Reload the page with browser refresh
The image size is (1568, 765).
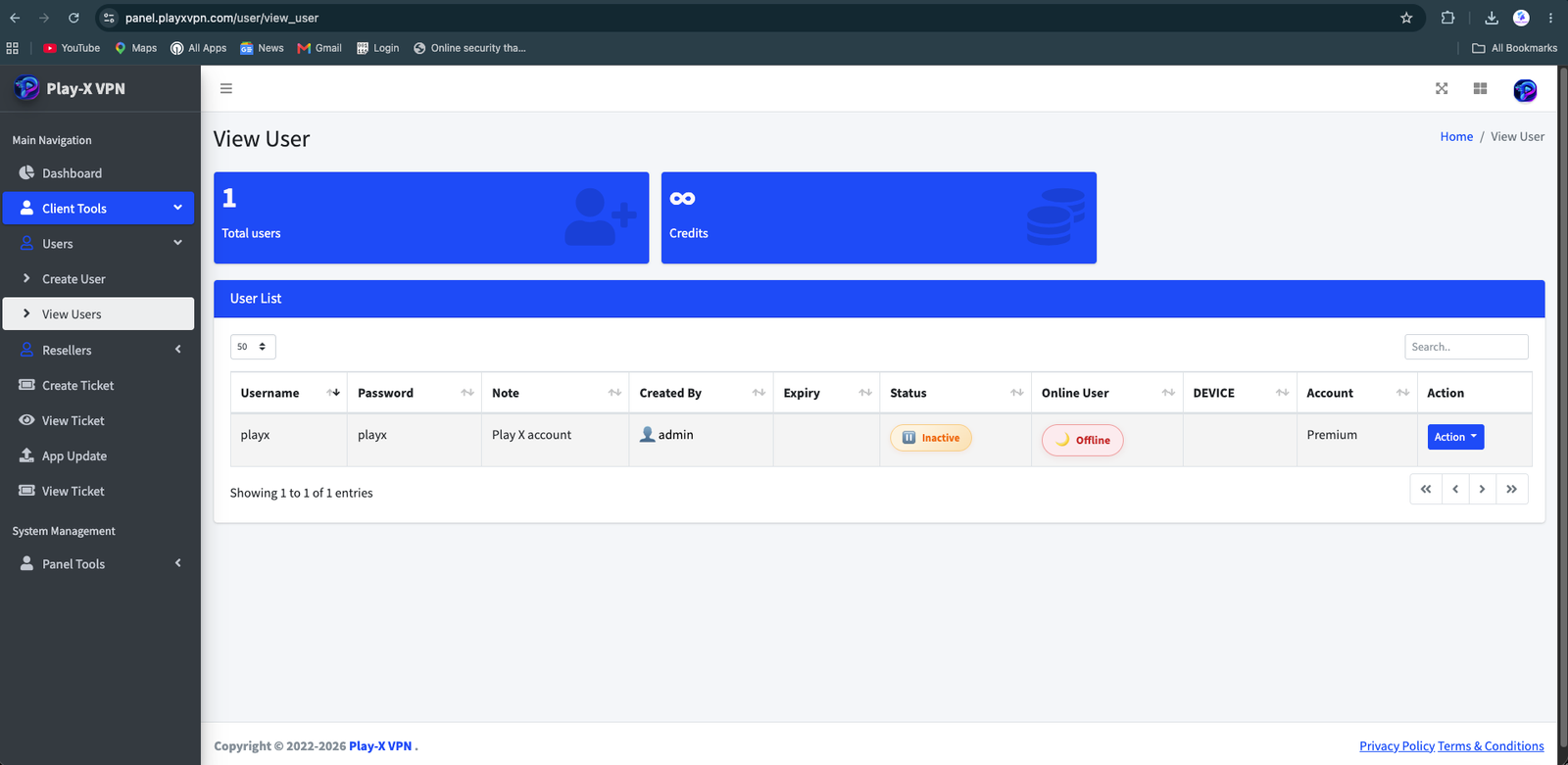pyautogui.click(x=73, y=18)
